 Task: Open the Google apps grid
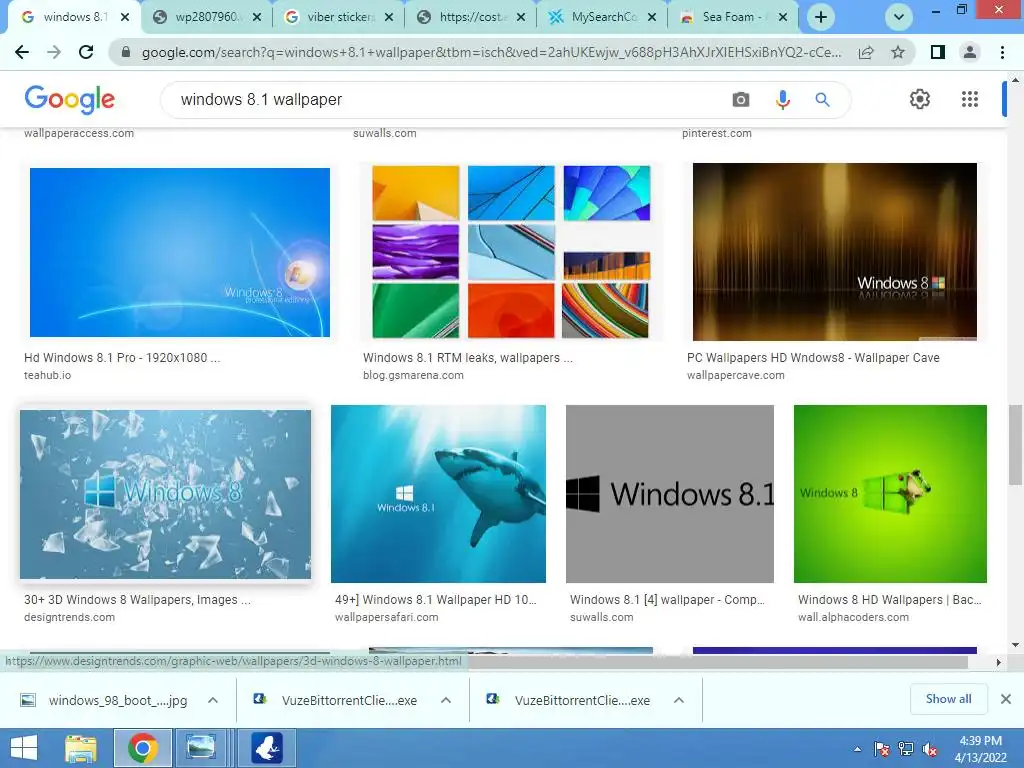[970, 99]
